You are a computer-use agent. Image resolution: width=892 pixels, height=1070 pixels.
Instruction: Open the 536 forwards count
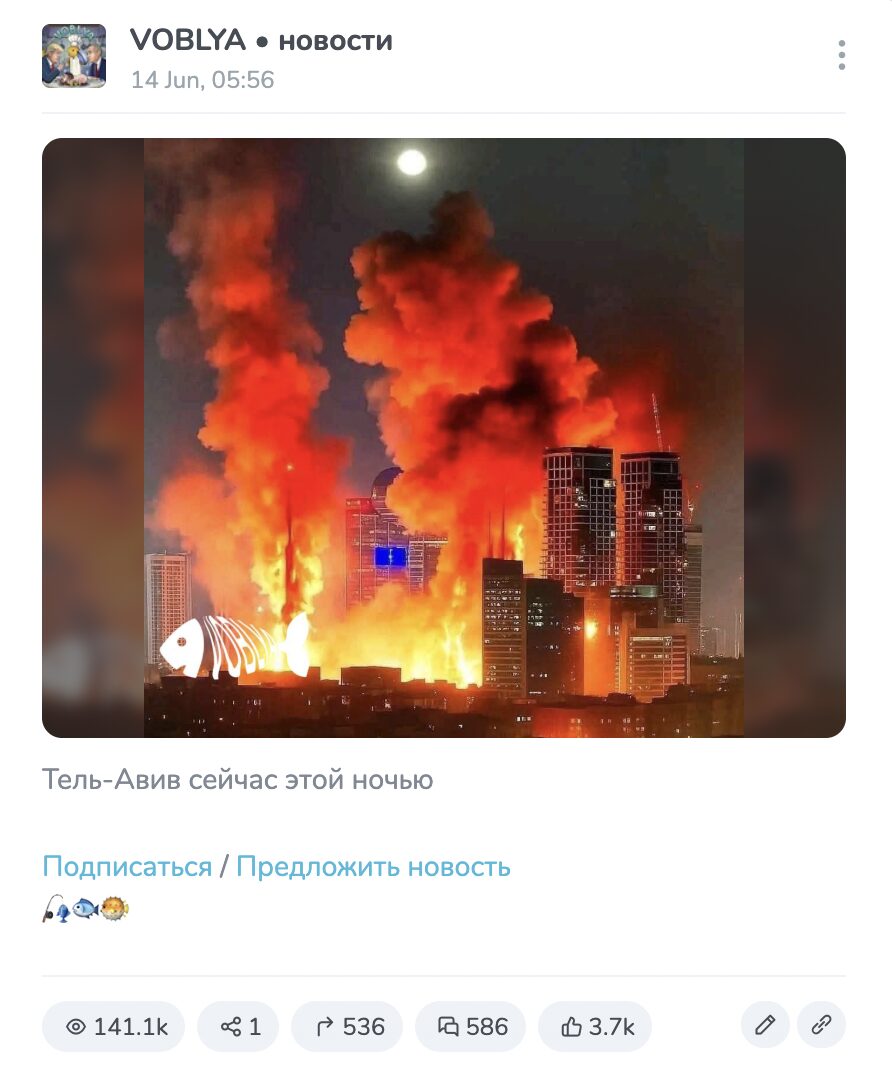364,1026
